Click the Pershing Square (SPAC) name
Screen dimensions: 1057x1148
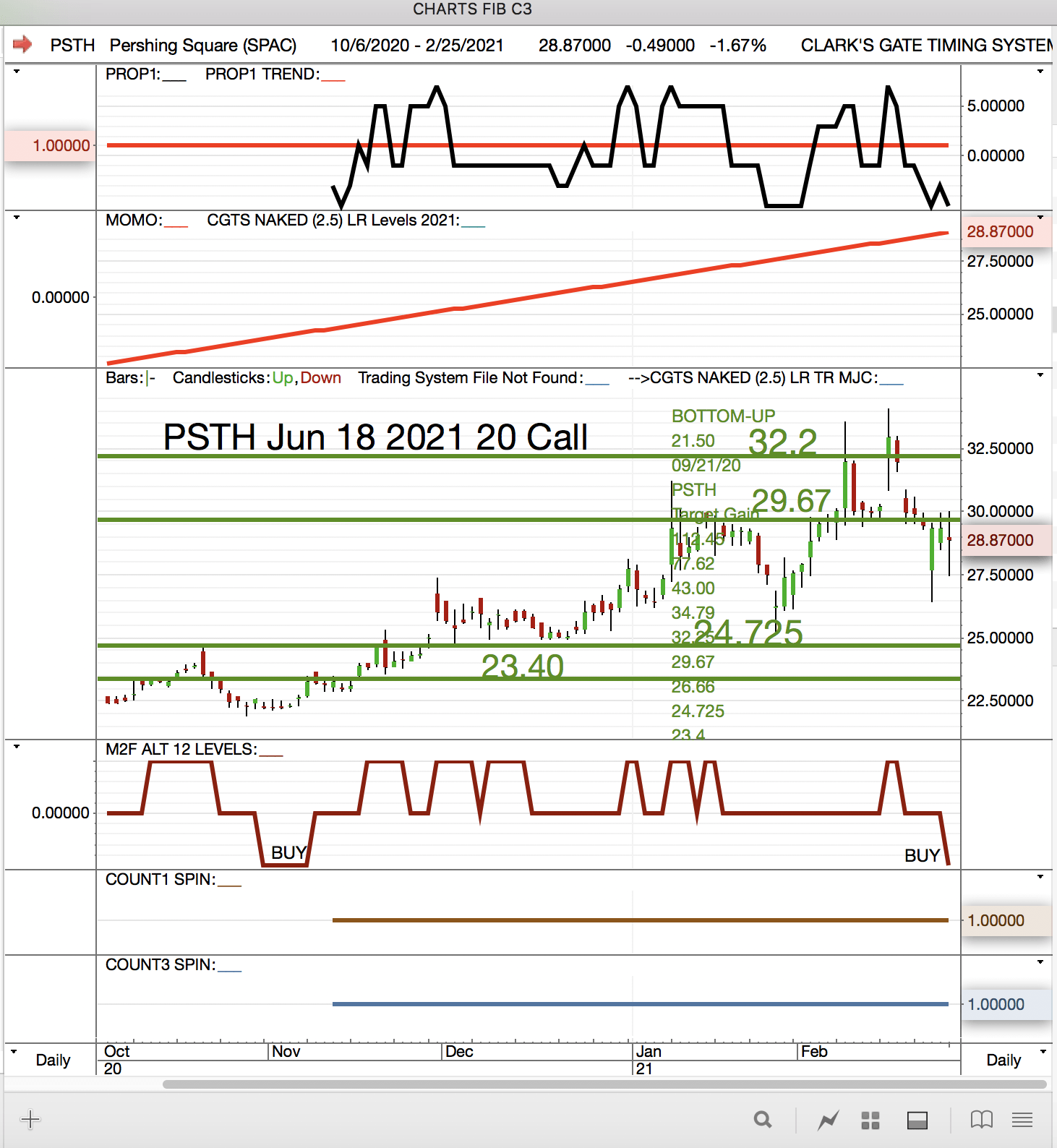click(203, 46)
